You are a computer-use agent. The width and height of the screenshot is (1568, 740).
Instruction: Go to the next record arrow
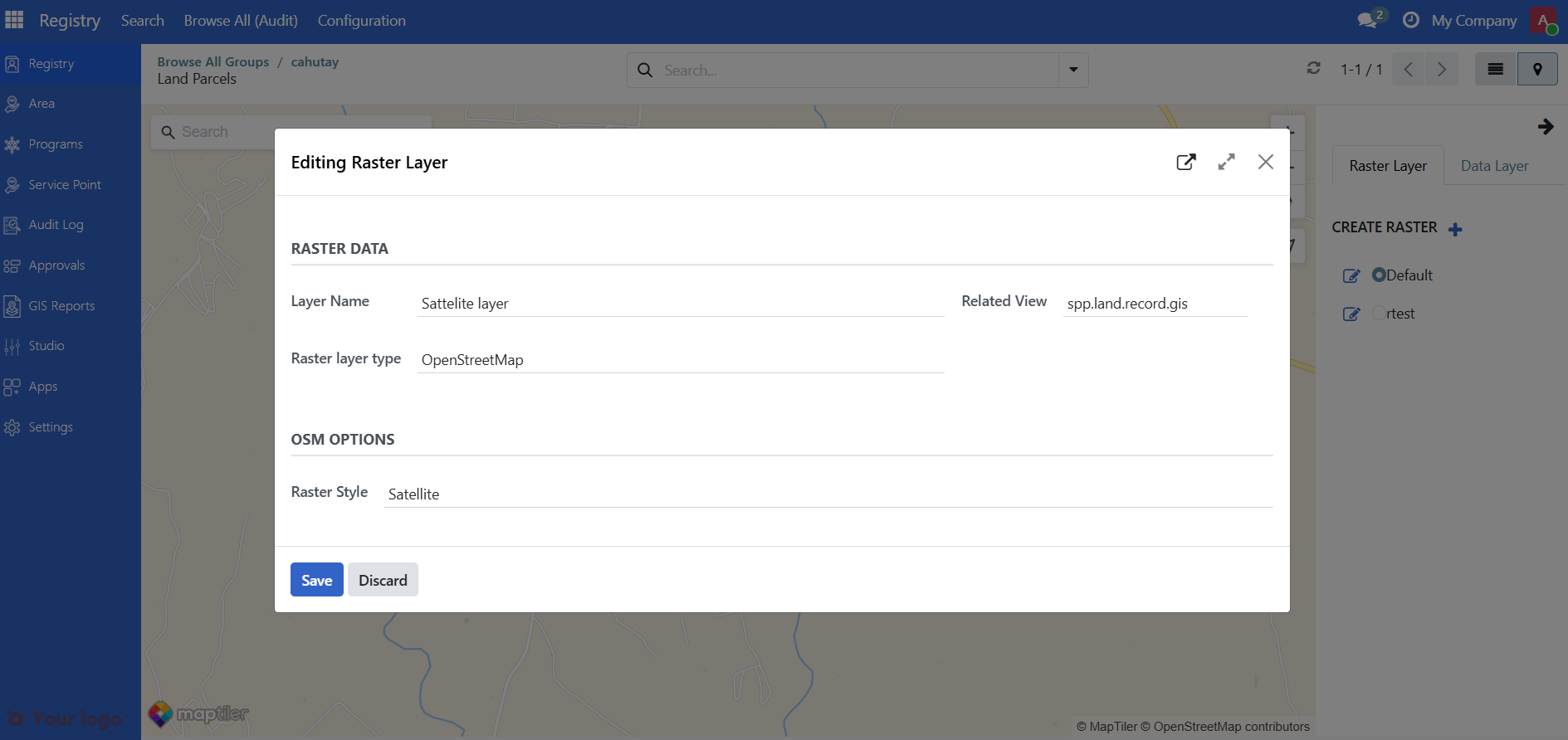1442,70
